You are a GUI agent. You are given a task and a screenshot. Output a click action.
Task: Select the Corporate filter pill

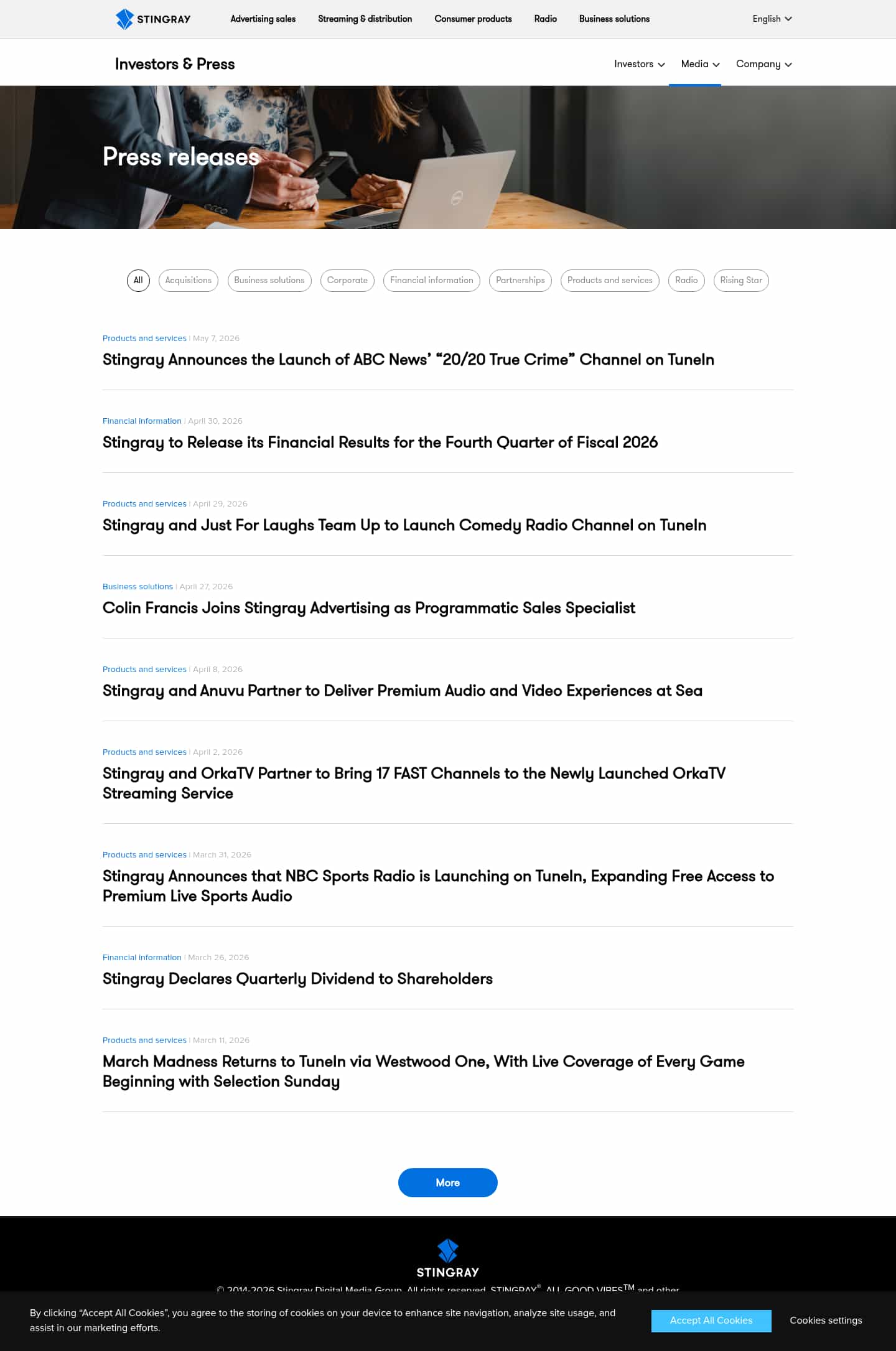pyautogui.click(x=347, y=280)
